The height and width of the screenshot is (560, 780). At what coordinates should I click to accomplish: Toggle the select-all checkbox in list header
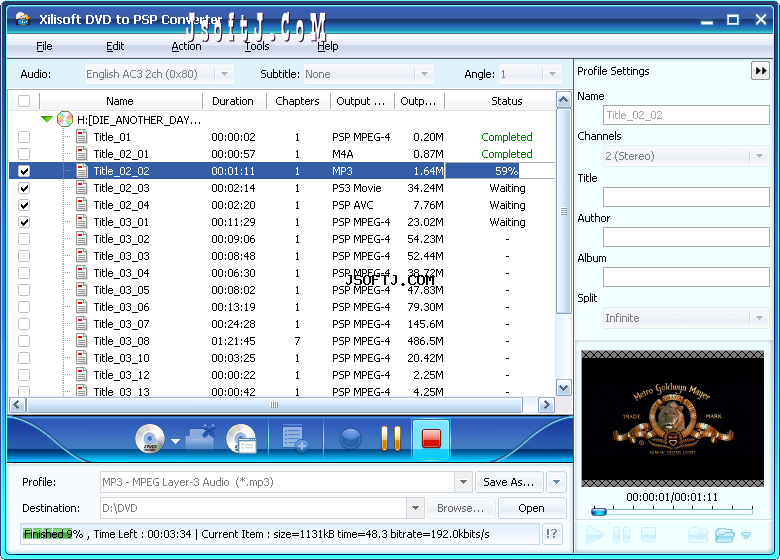pyautogui.click(x=24, y=101)
